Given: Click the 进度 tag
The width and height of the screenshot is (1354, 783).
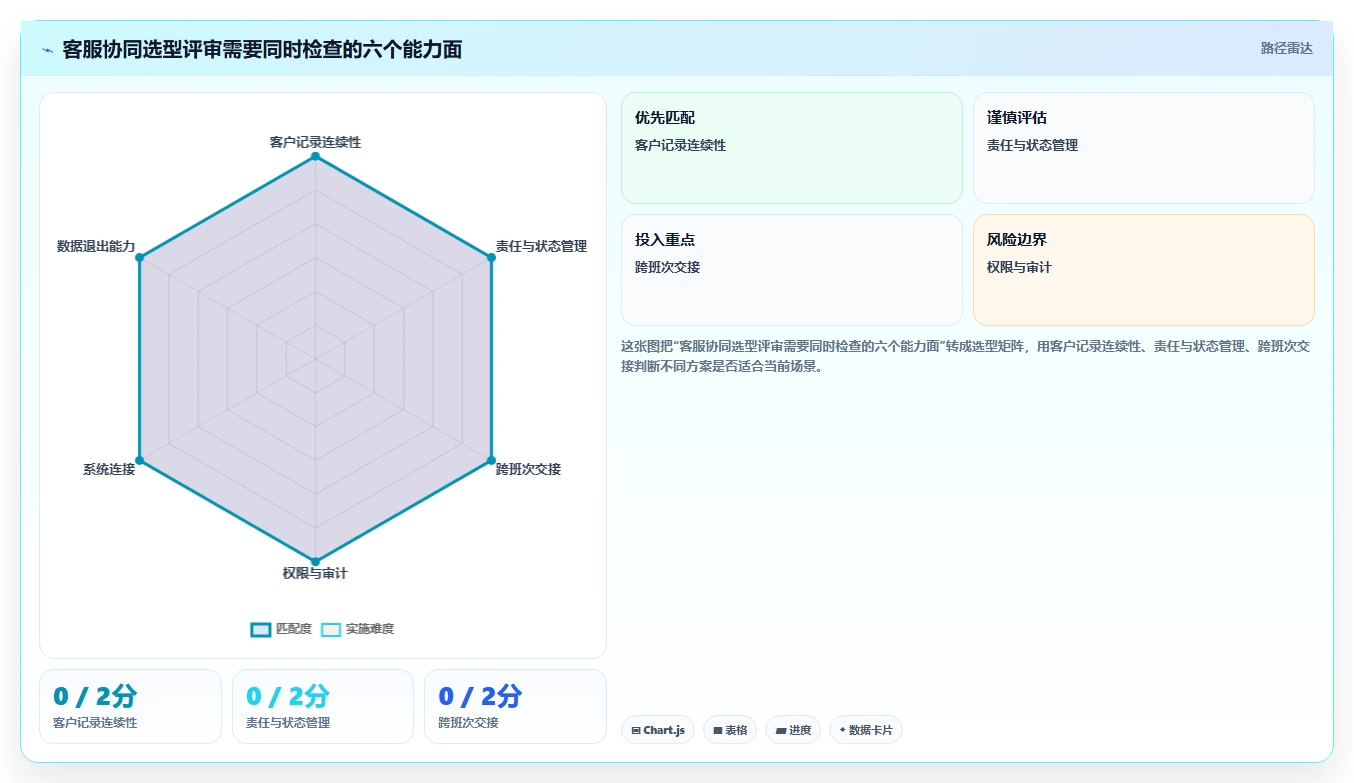Looking at the screenshot, I should [793, 730].
